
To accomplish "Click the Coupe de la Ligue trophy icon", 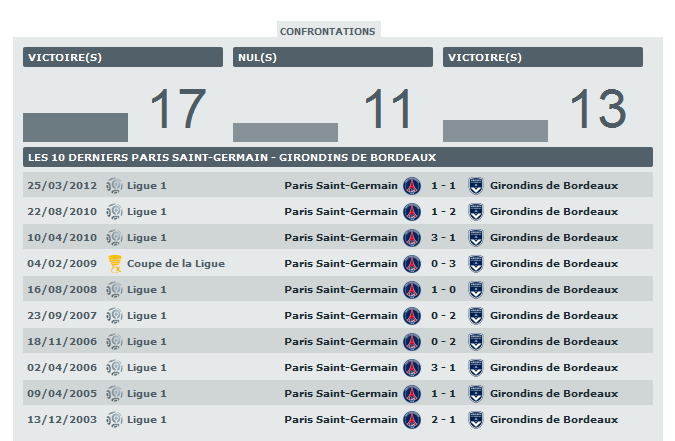I will pyautogui.click(x=115, y=263).
